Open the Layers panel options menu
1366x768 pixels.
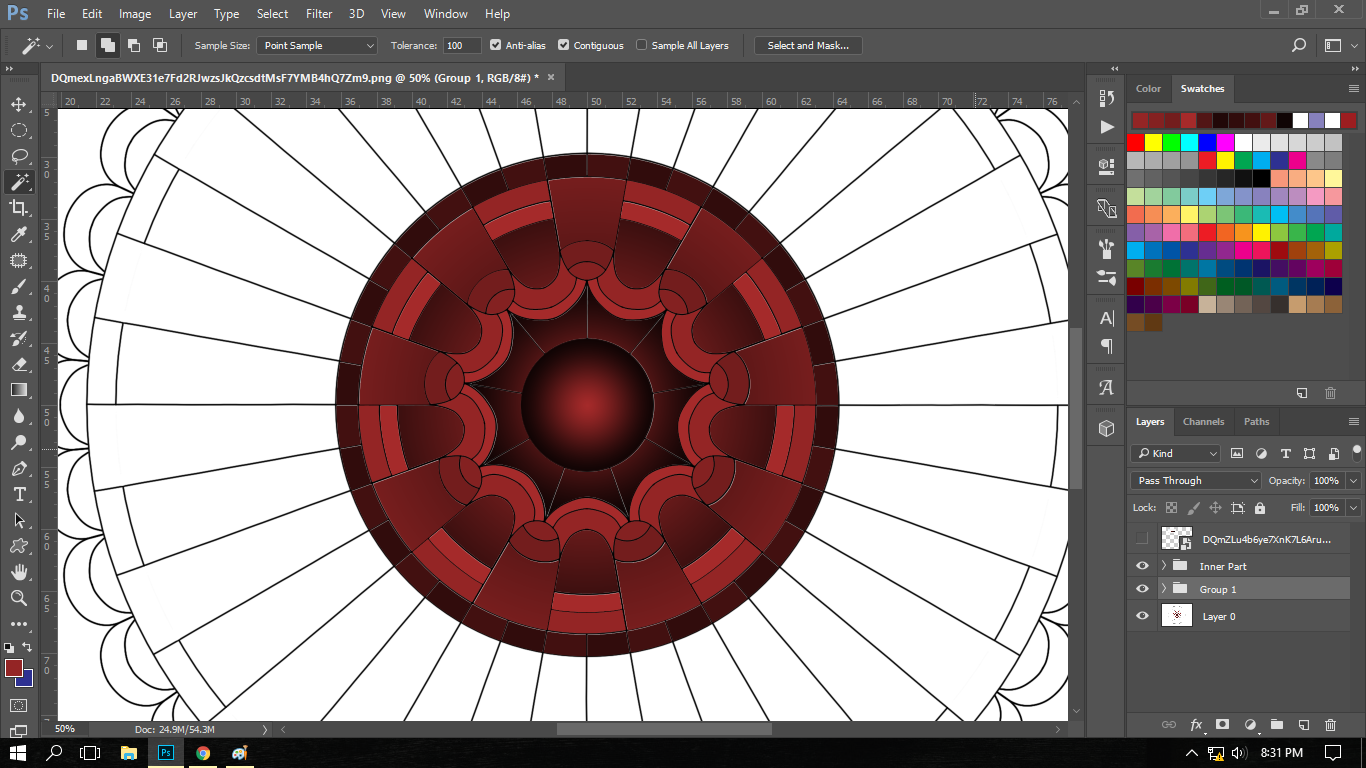click(1353, 422)
